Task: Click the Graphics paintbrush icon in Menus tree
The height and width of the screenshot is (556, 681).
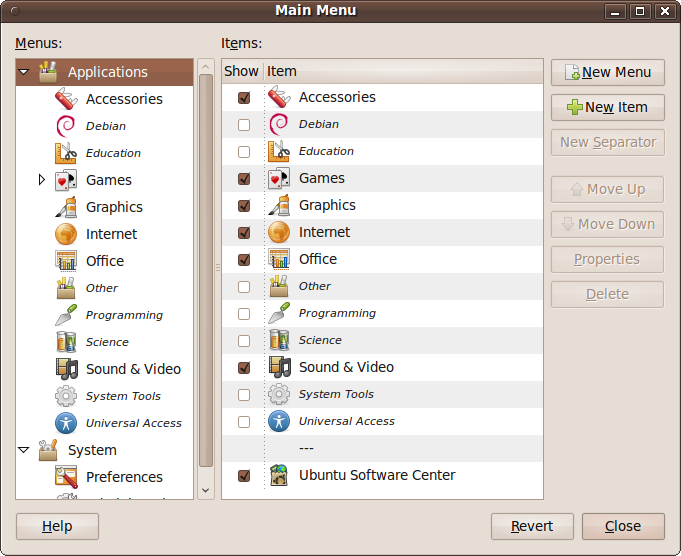Action: 66,207
